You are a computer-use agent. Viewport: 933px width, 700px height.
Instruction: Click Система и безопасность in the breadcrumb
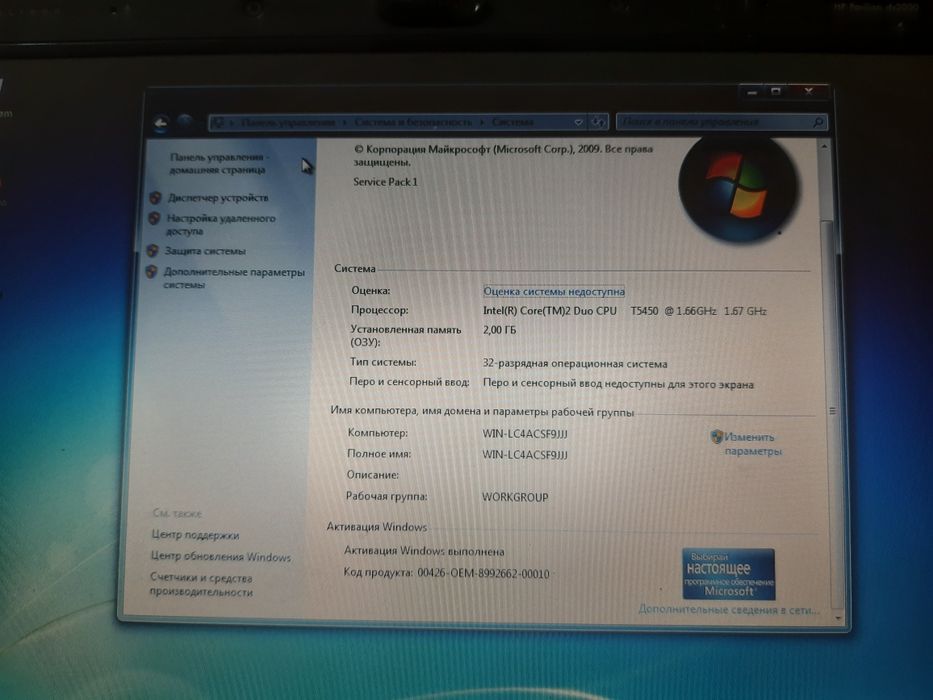point(413,122)
